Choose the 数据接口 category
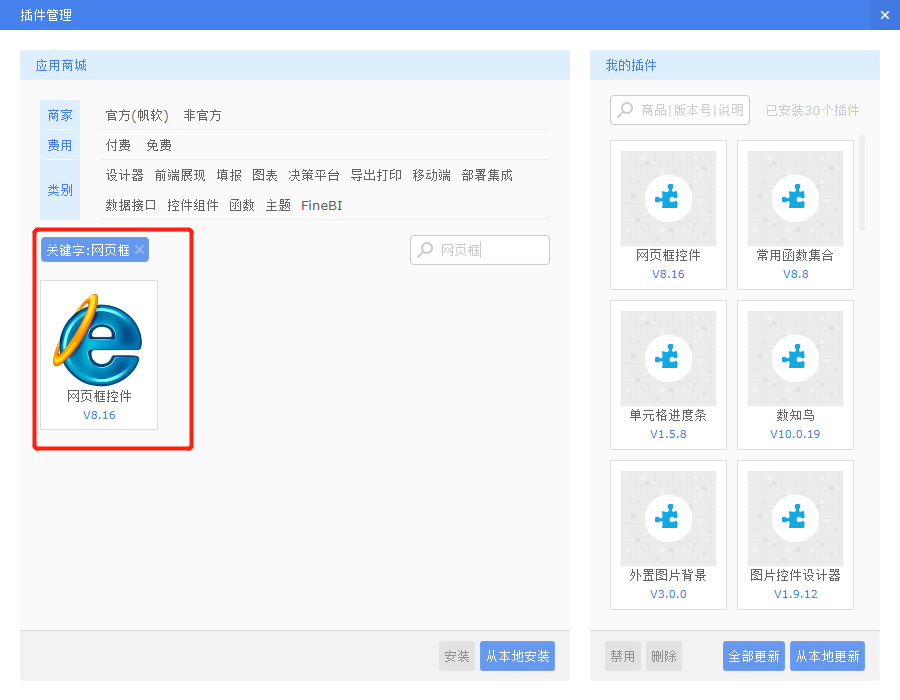This screenshot has height=700, width=900. click(130, 205)
